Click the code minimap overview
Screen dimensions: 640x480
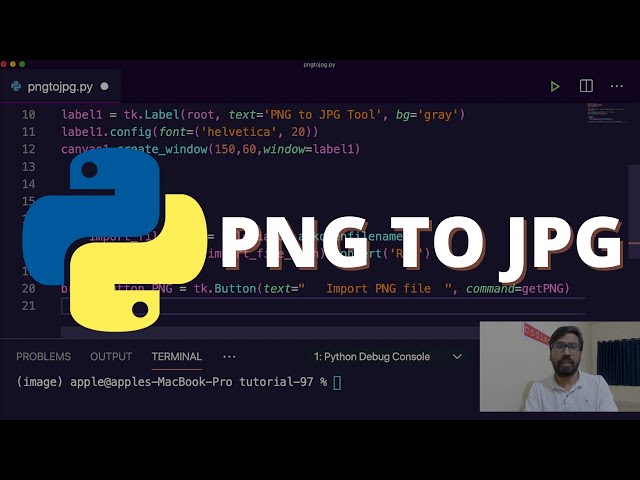606,113
